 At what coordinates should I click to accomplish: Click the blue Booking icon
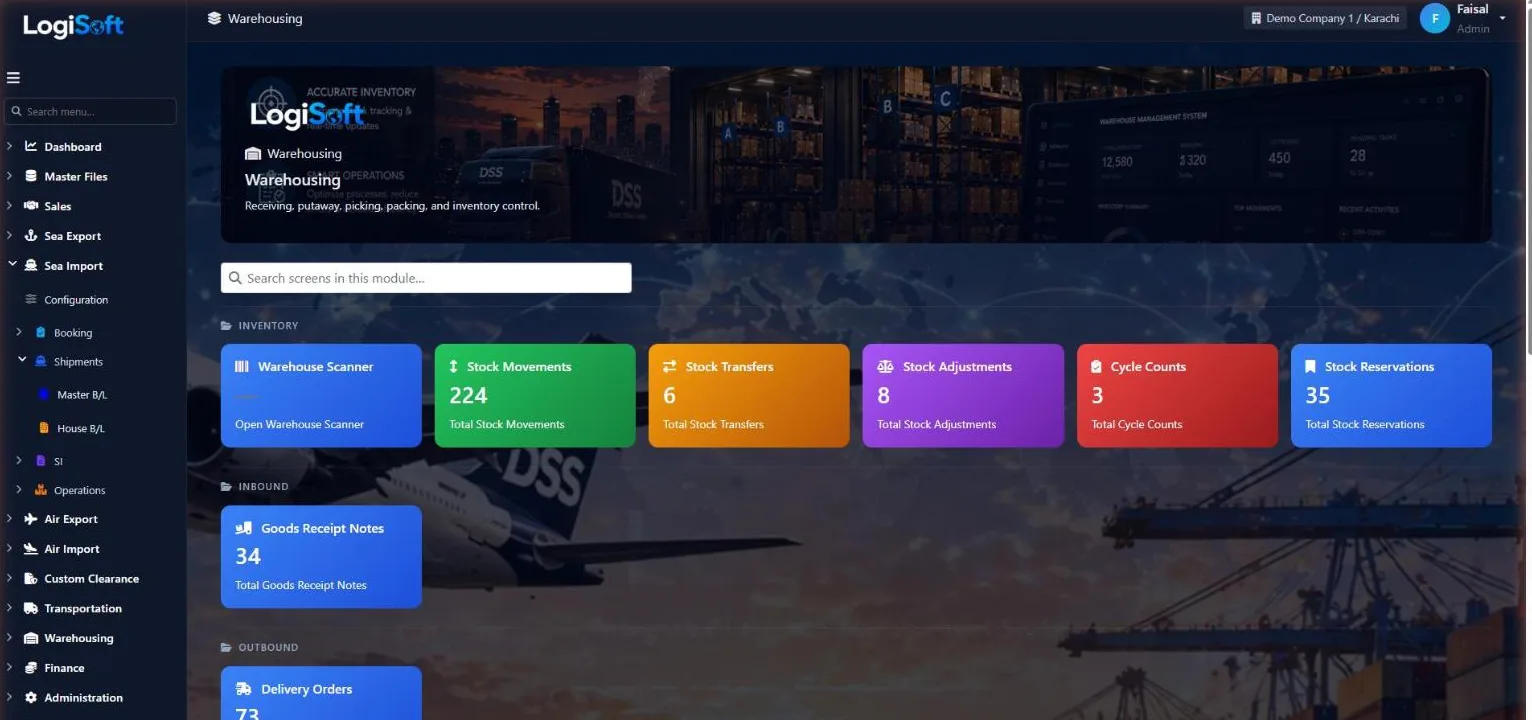[x=41, y=332]
